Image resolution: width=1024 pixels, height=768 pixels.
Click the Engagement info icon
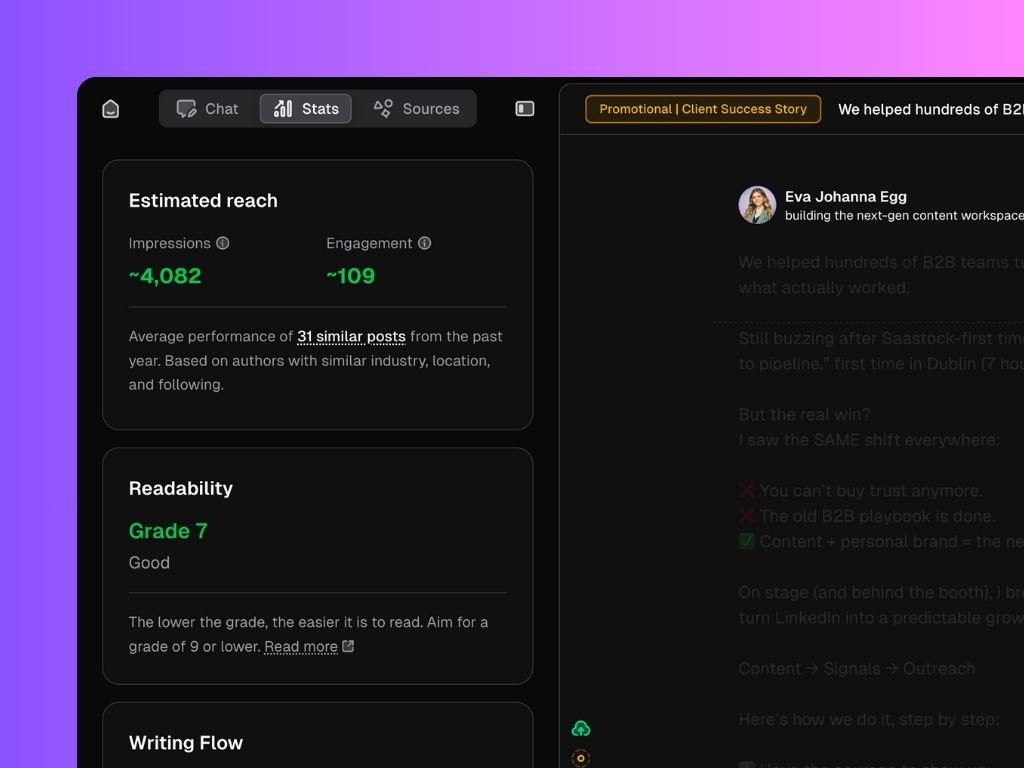[424, 243]
